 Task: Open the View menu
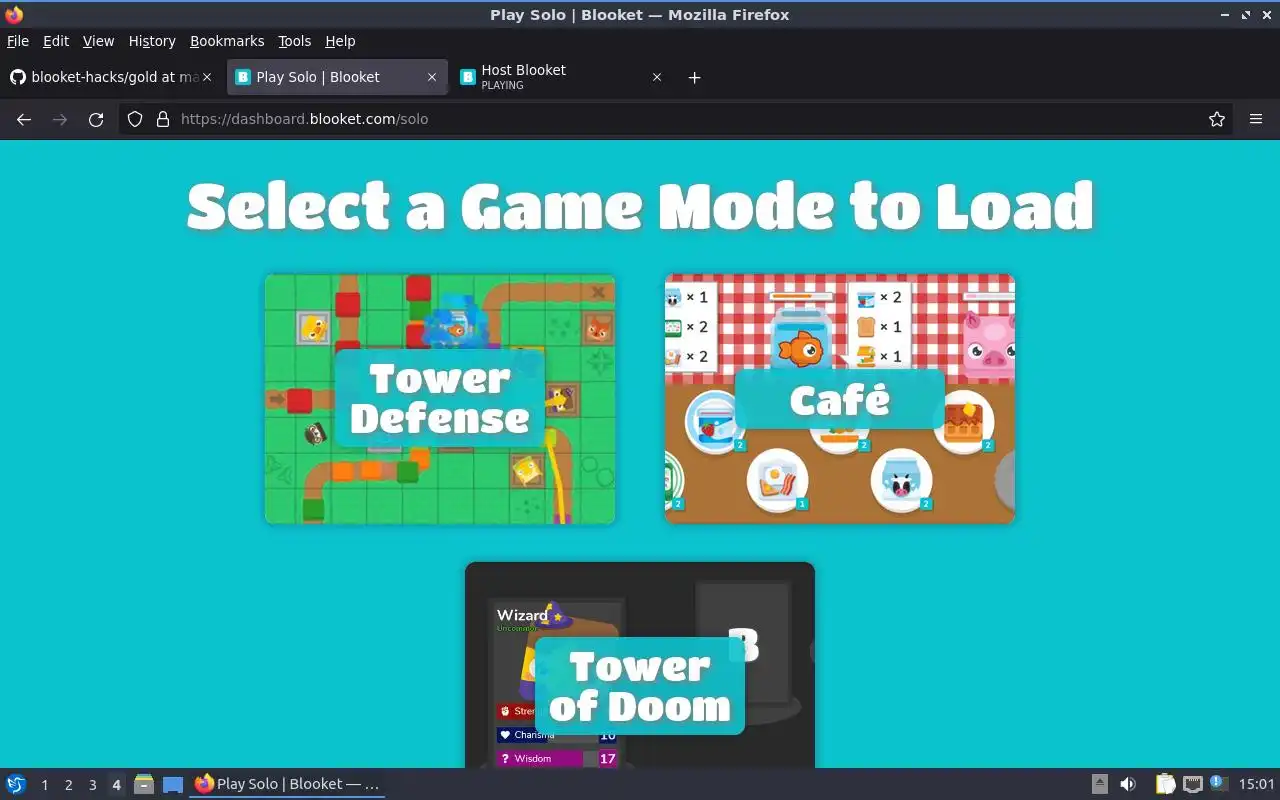point(98,41)
